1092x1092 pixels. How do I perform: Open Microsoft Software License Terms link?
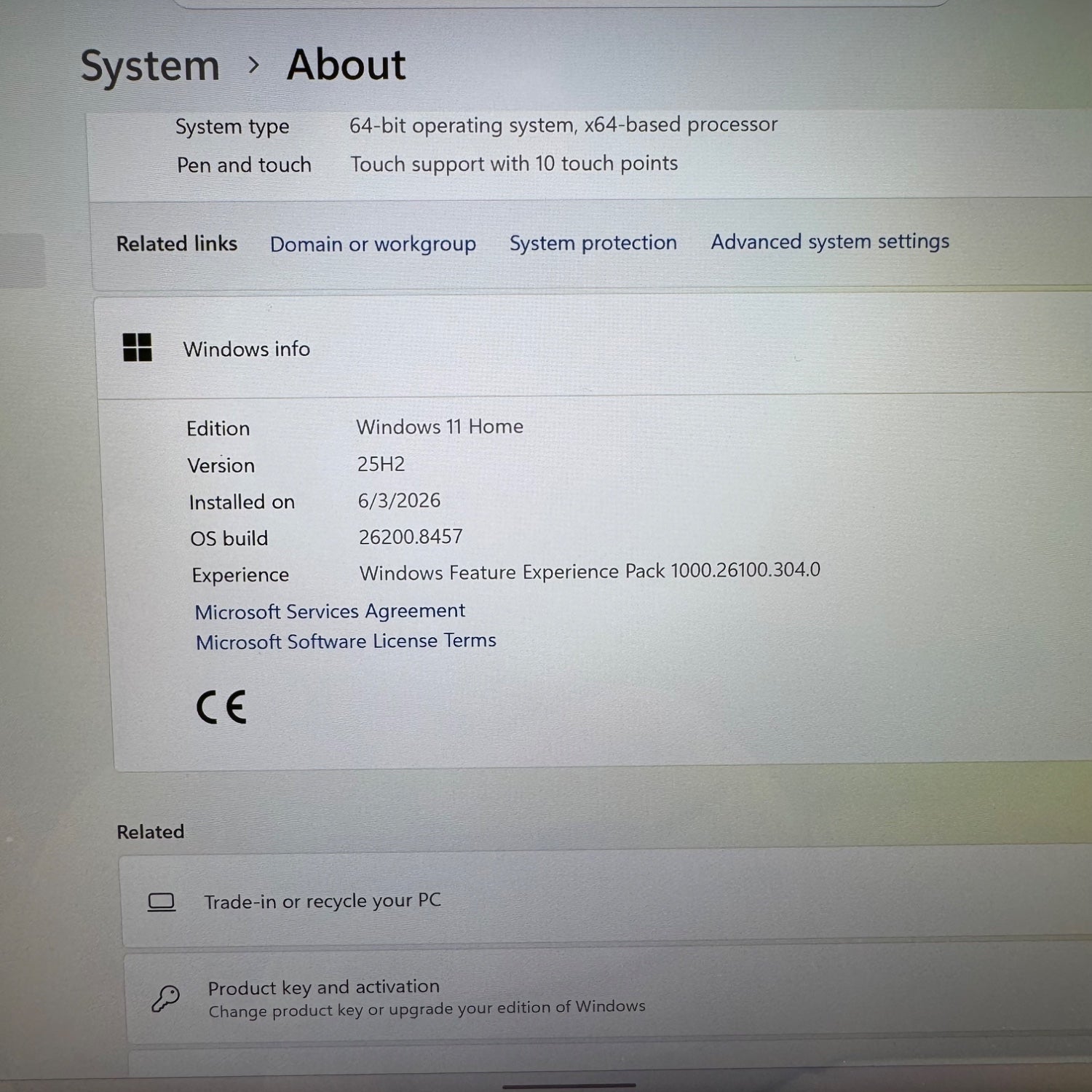pos(346,641)
